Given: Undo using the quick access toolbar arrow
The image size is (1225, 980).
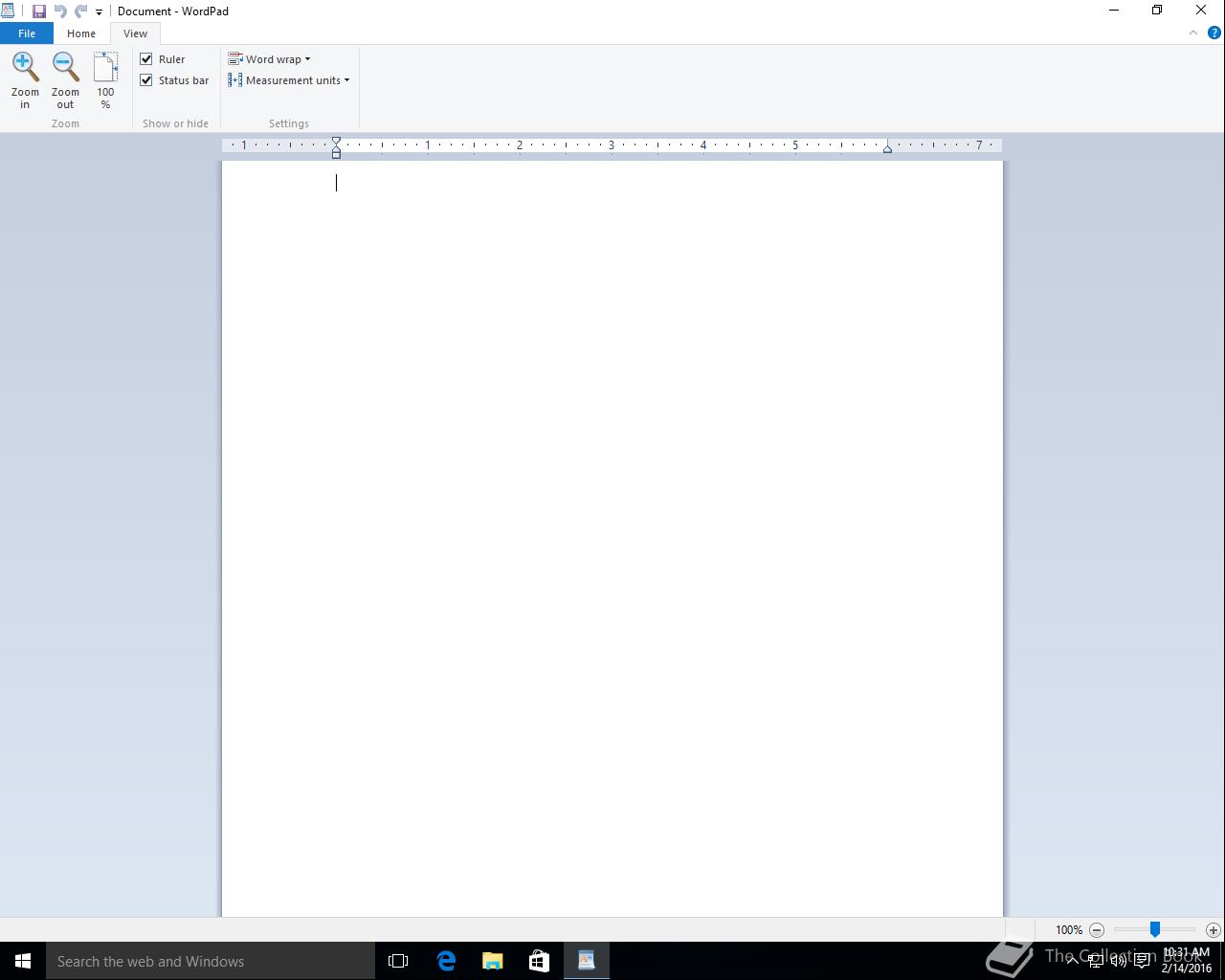Looking at the screenshot, I should (x=59, y=11).
